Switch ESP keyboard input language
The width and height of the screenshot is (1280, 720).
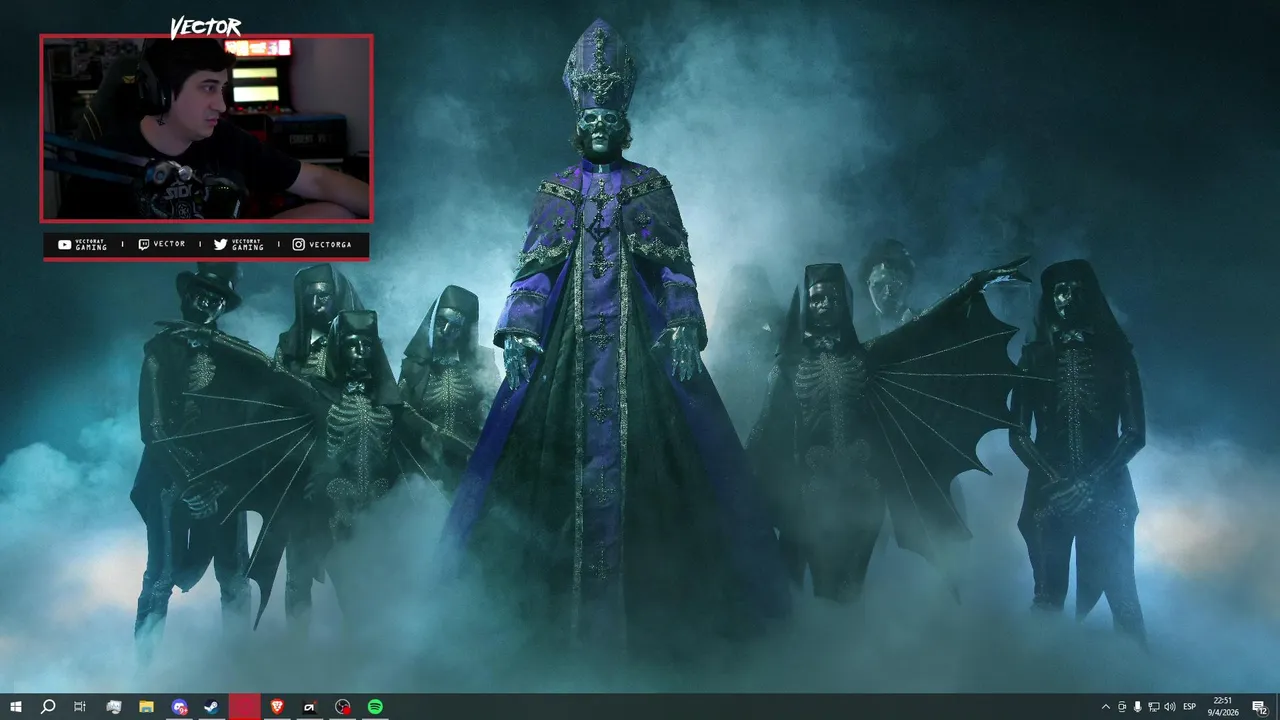pyautogui.click(x=1190, y=707)
